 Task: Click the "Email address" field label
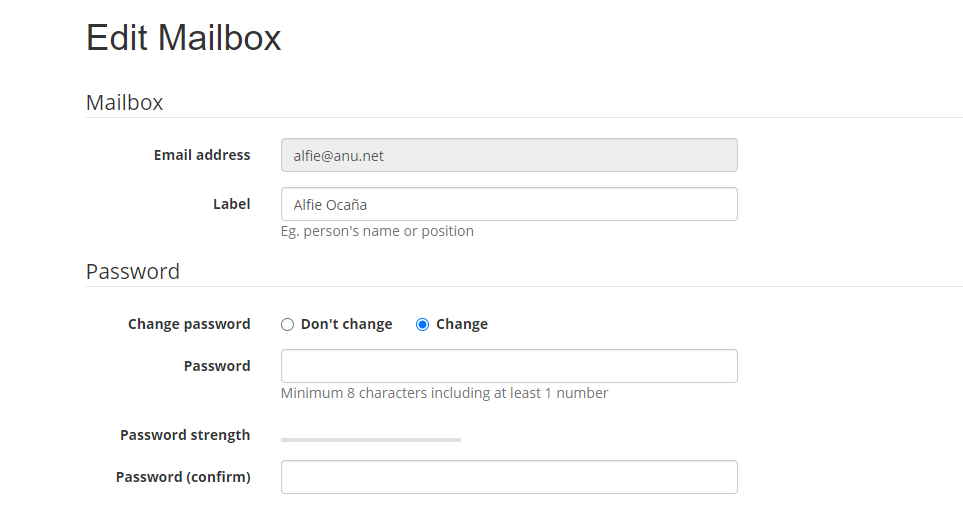(x=202, y=155)
